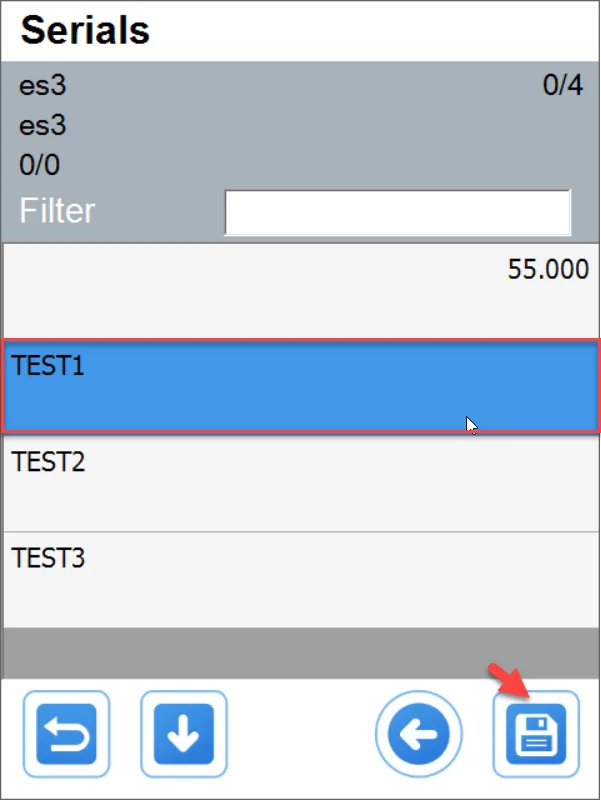Image resolution: width=601 pixels, height=800 pixels.
Task: Click blank title bar area right of Serials
Action: pos(380,30)
